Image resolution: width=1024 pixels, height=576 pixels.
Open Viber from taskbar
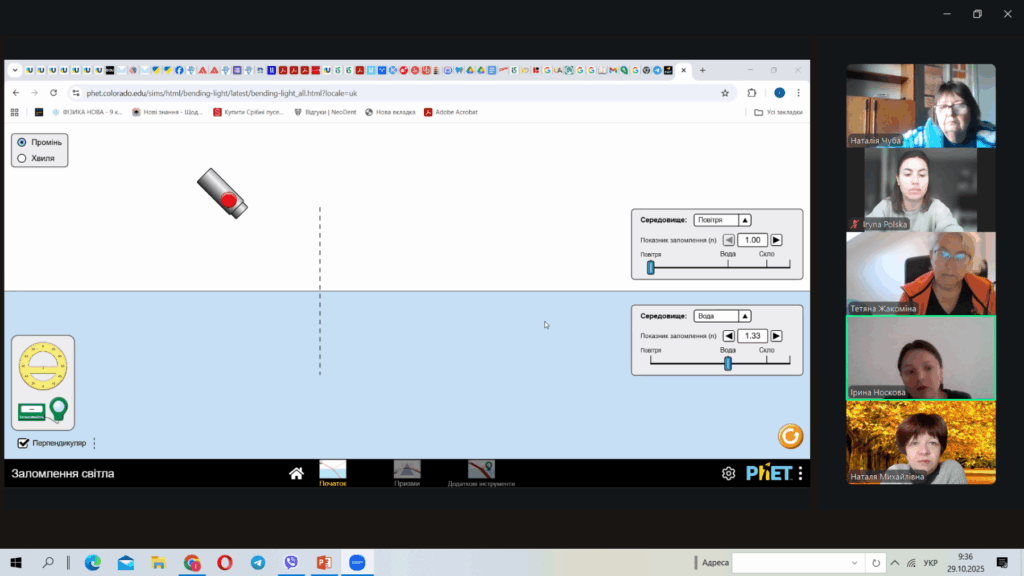coord(291,562)
